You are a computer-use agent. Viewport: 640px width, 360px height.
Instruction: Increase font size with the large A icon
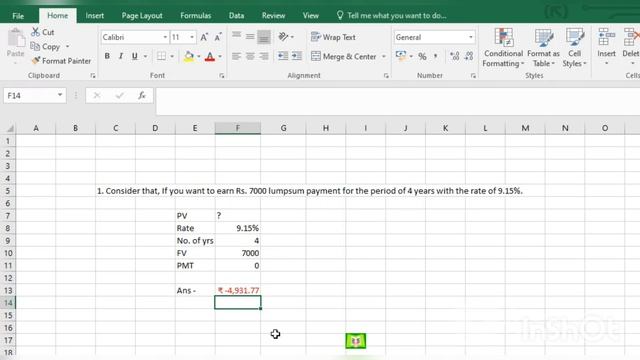(204, 37)
